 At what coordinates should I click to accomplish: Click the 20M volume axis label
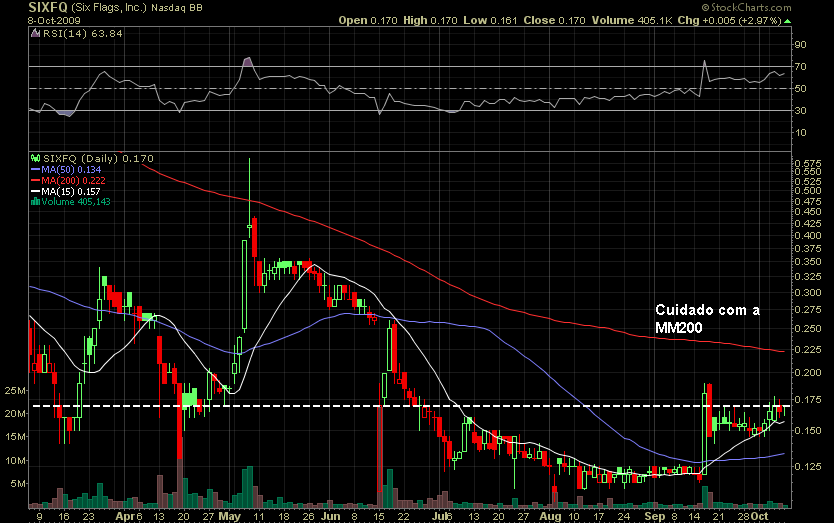point(15,414)
